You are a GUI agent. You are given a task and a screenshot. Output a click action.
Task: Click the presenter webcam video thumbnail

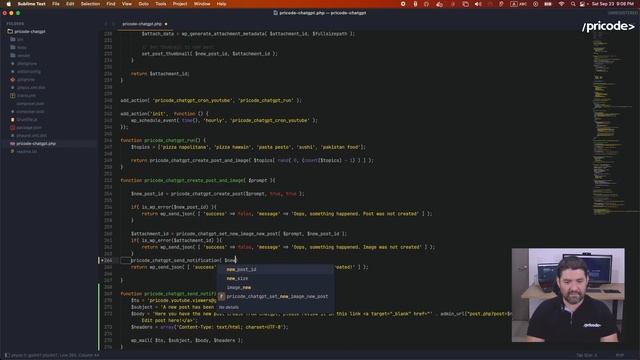568,295
